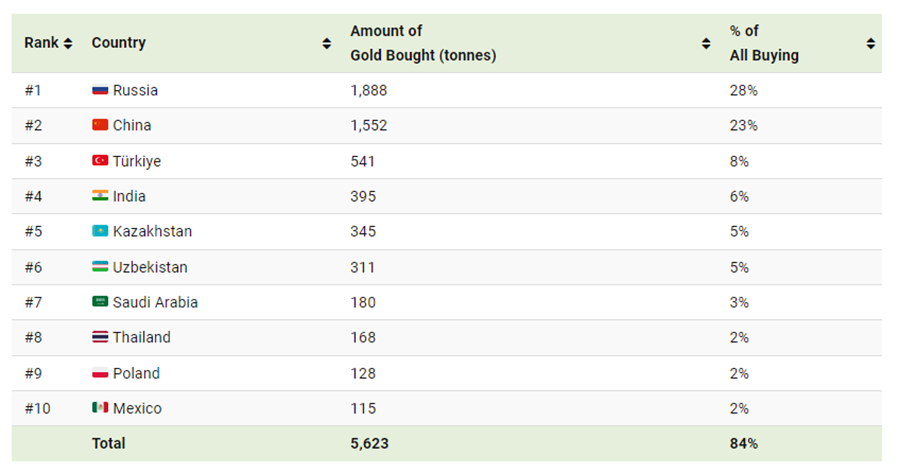Click the China flag icon
This screenshot has height=474, width=899.
pyautogui.click(x=100, y=125)
